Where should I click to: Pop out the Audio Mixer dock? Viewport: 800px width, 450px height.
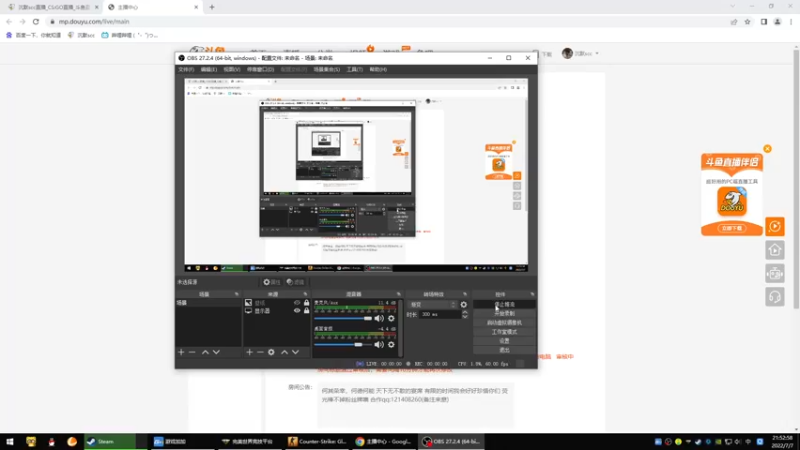398,294
